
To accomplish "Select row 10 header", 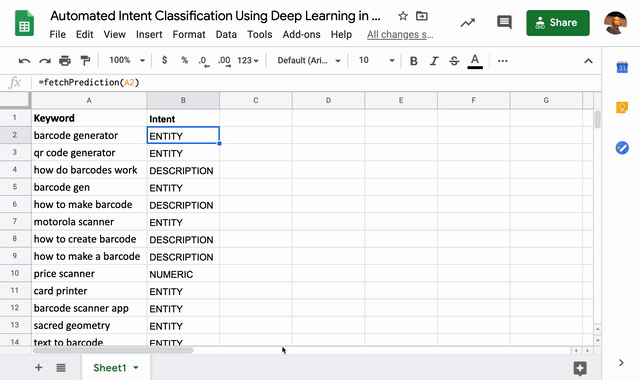I will pos(15,273).
